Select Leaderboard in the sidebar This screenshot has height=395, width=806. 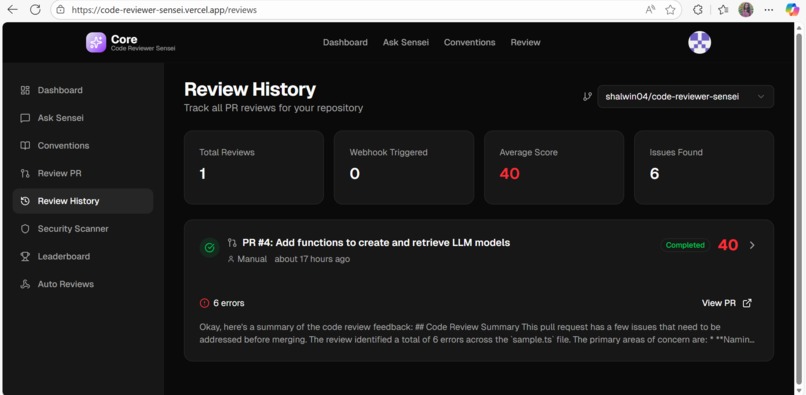point(83,257)
